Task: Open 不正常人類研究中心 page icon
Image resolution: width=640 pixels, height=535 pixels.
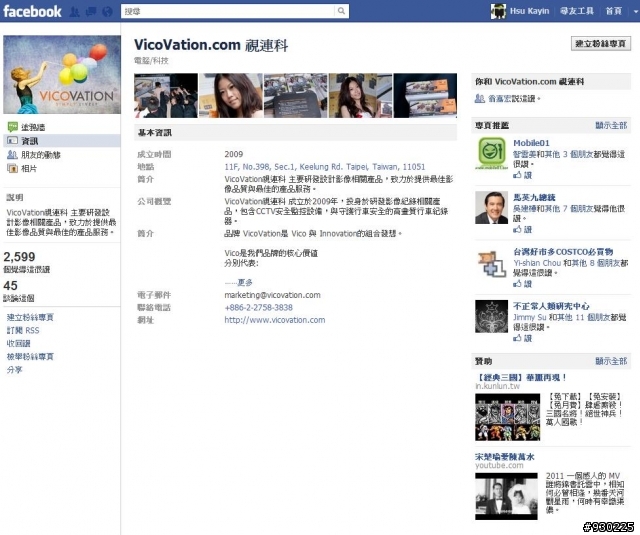Action: [x=491, y=316]
